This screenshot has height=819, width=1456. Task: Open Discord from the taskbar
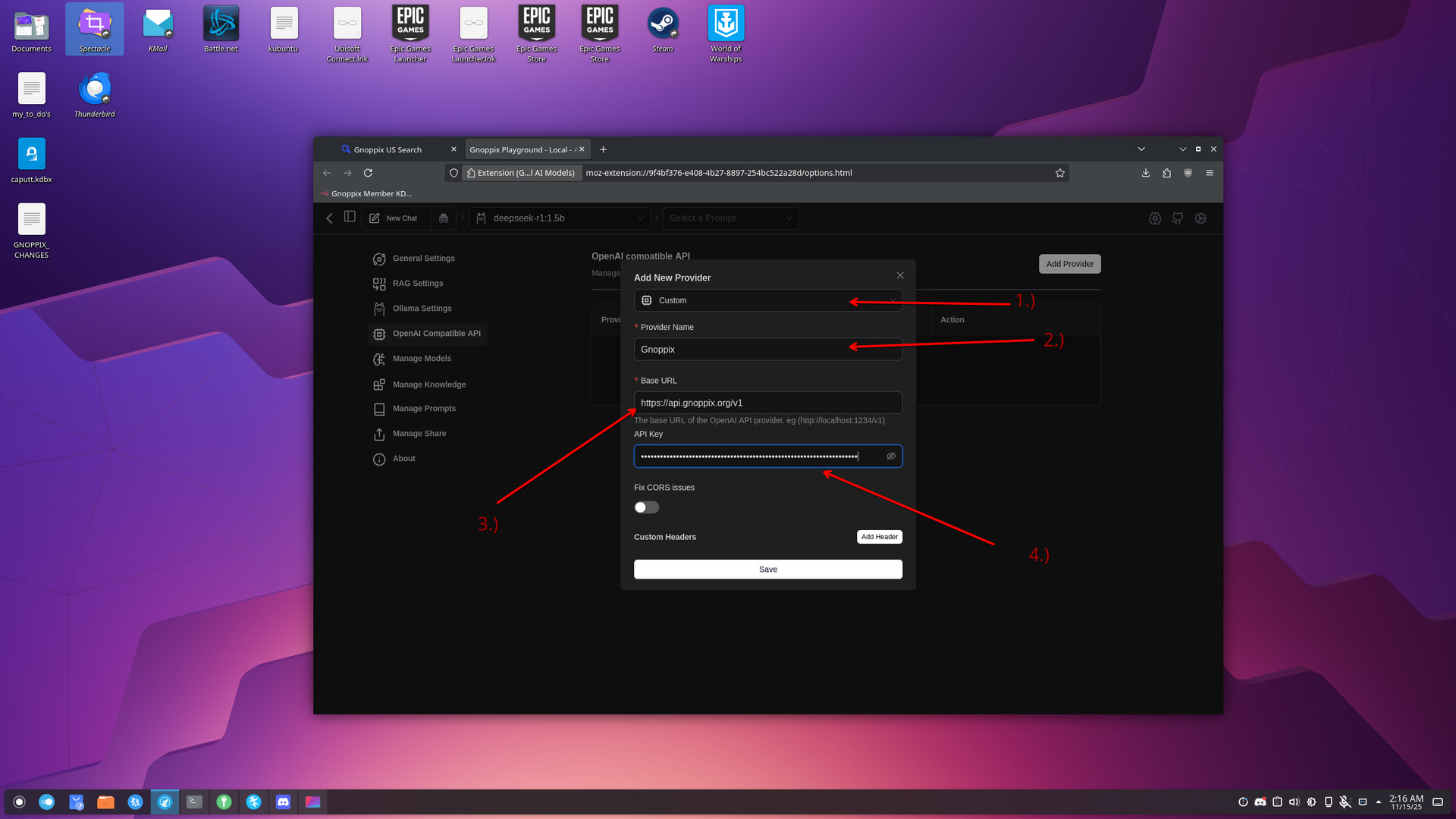pos(283,802)
